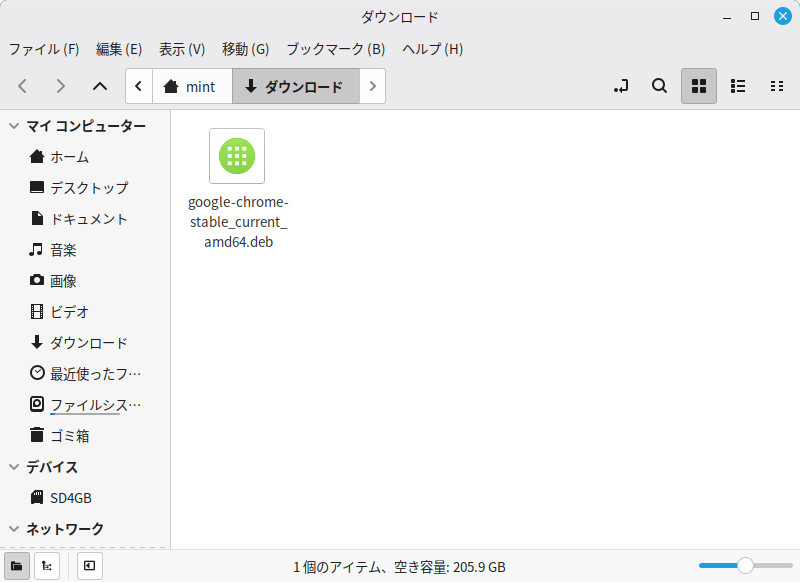Switch to compact view
Viewport: 800px width, 582px height.
click(x=776, y=86)
